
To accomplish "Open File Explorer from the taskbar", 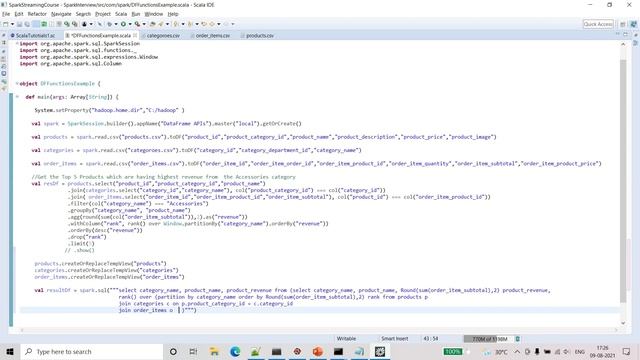I will coord(214,351).
